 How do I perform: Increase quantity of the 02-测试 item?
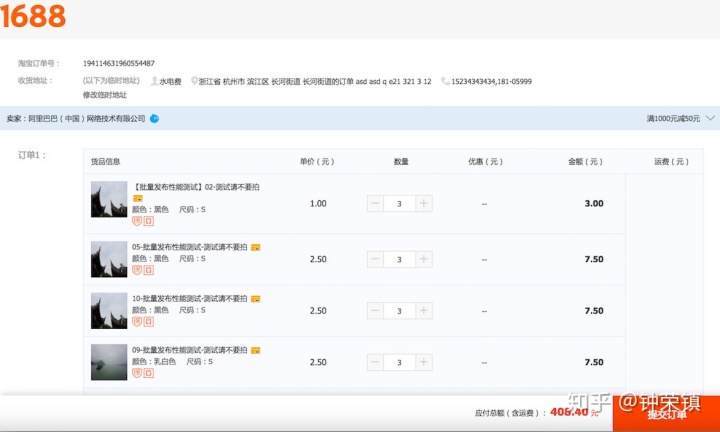point(424,203)
